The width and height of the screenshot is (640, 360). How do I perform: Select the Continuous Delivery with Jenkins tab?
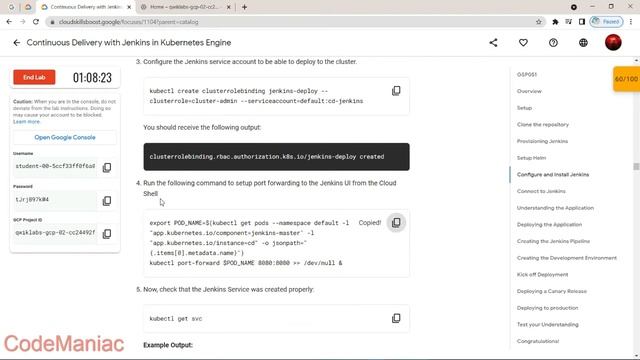pyautogui.click(x=86, y=7)
